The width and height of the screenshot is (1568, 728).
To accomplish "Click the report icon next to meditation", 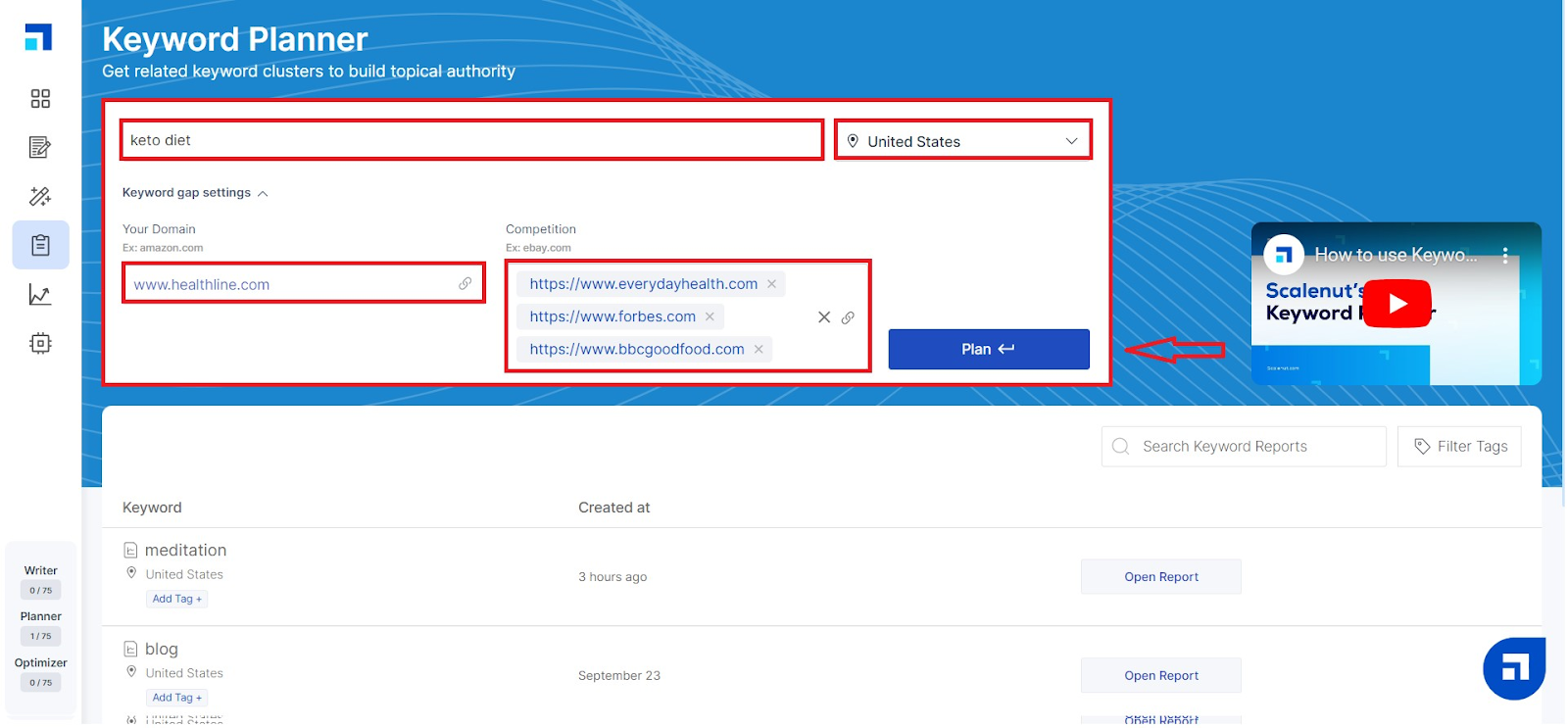I will point(130,551).
